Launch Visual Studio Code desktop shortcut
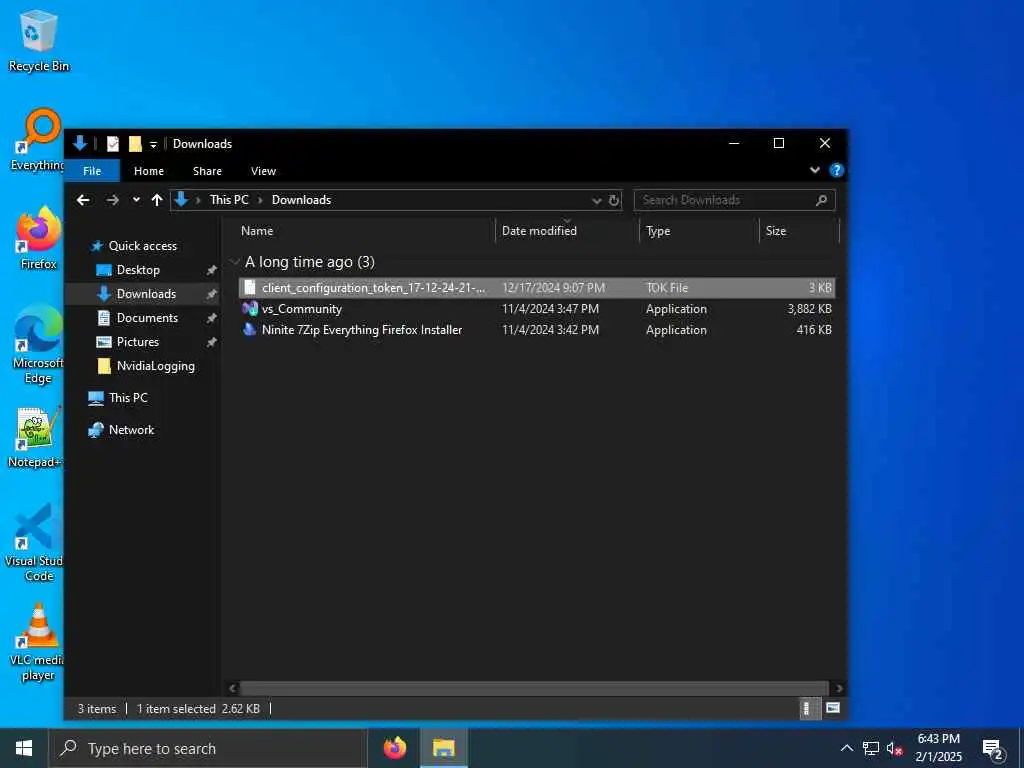Image resolution: width=1024 pixels, height=768 pixels. pyautogui.click(x=36, y=542)
